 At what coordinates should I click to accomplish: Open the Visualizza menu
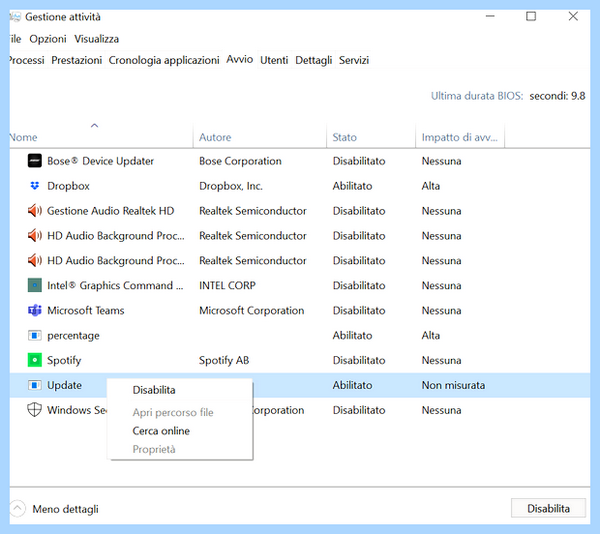click(x=96, y=39)
